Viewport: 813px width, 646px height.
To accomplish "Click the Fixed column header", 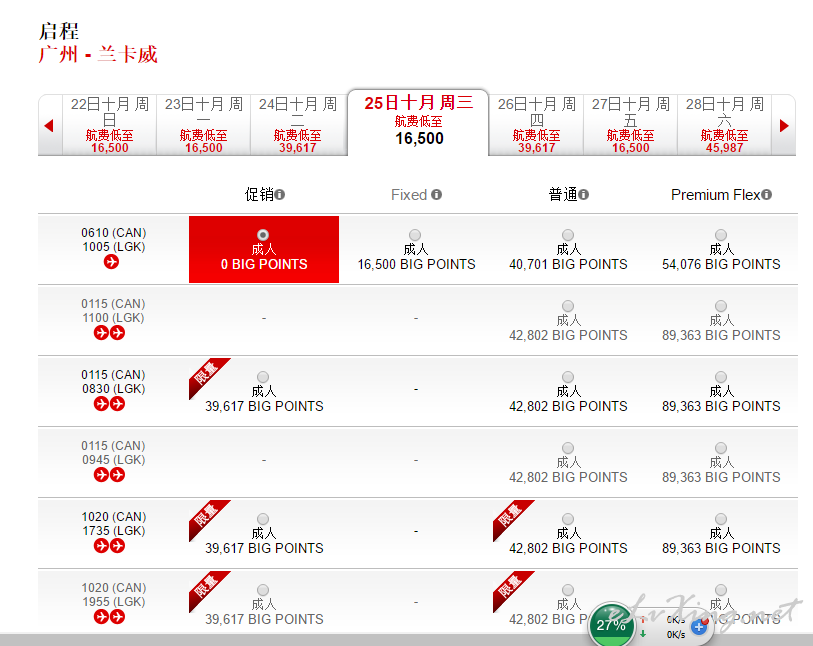I will click(409, 195).
